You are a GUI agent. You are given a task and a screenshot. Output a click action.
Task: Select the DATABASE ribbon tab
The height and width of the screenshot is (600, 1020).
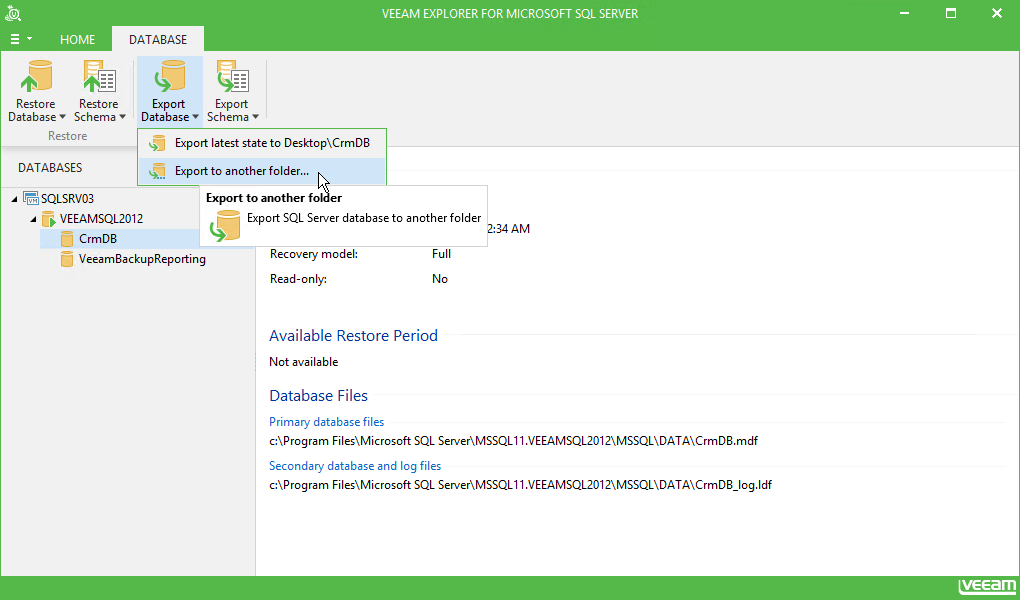pos(158,40)
